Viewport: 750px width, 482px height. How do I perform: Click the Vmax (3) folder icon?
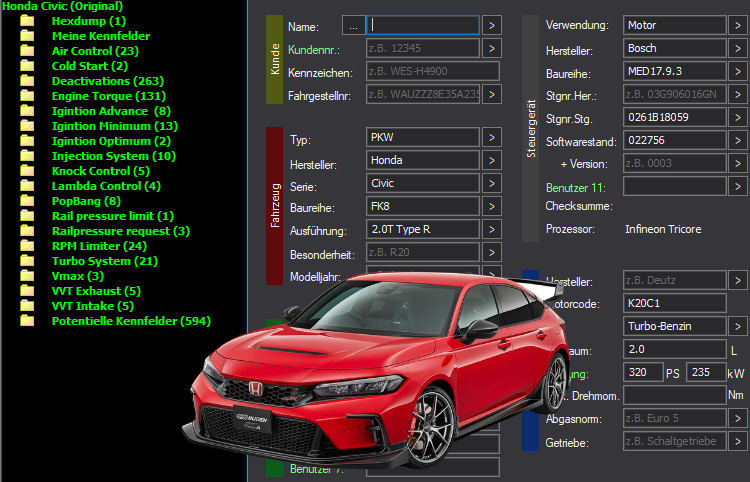click(x=27, y=275)
